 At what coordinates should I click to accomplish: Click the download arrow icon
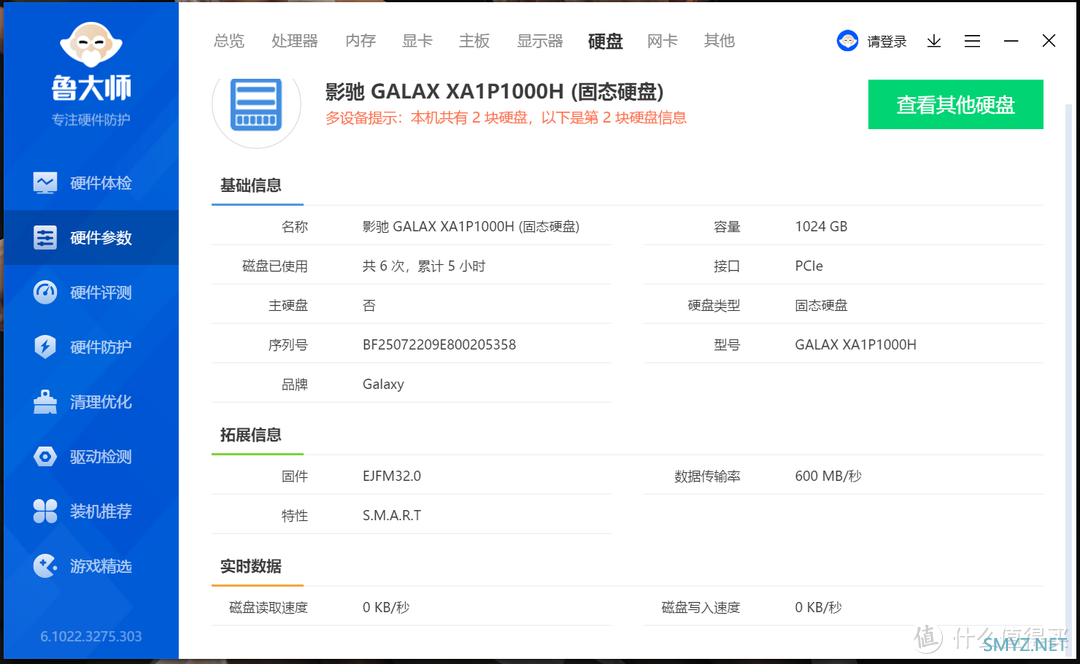(x=934, y=41)
